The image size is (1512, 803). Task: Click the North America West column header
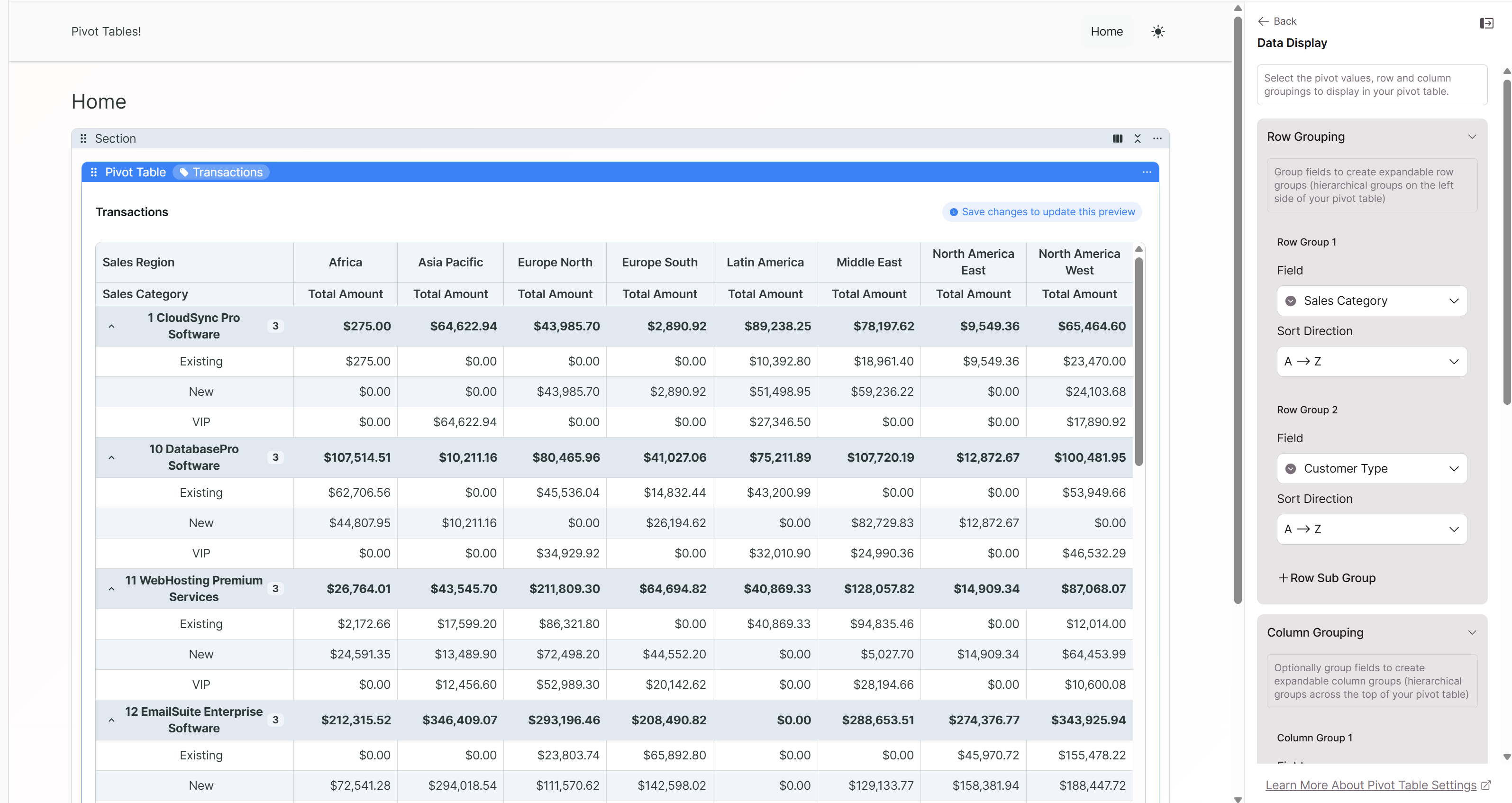click(x=1079, y=263)
